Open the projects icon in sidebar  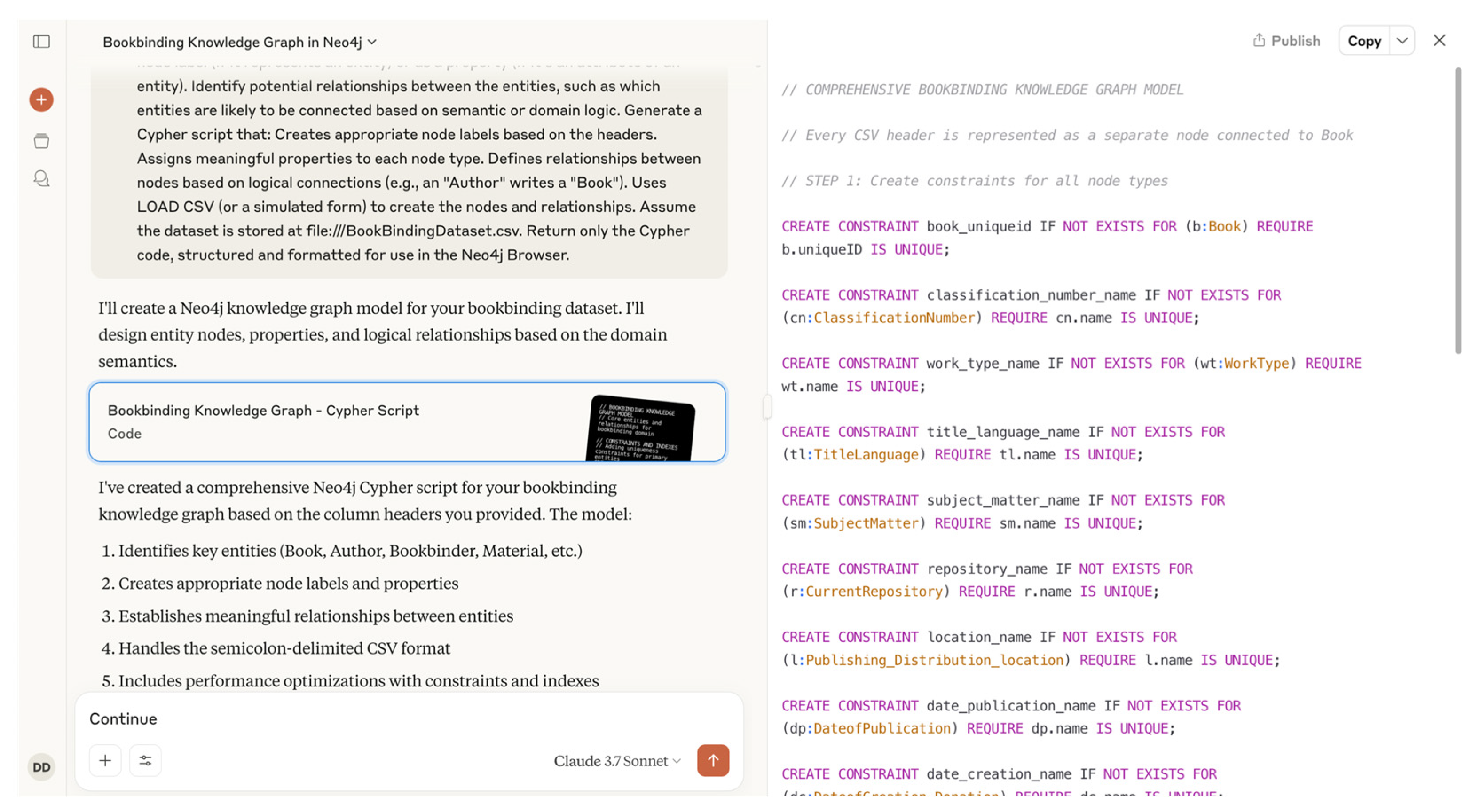(x=41, y=141)
